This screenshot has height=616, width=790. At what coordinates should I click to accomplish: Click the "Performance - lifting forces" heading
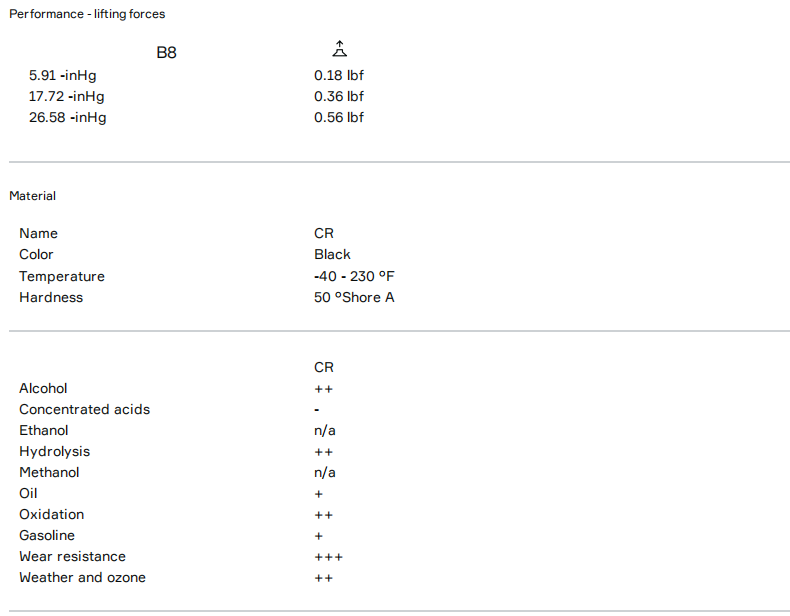87,14
